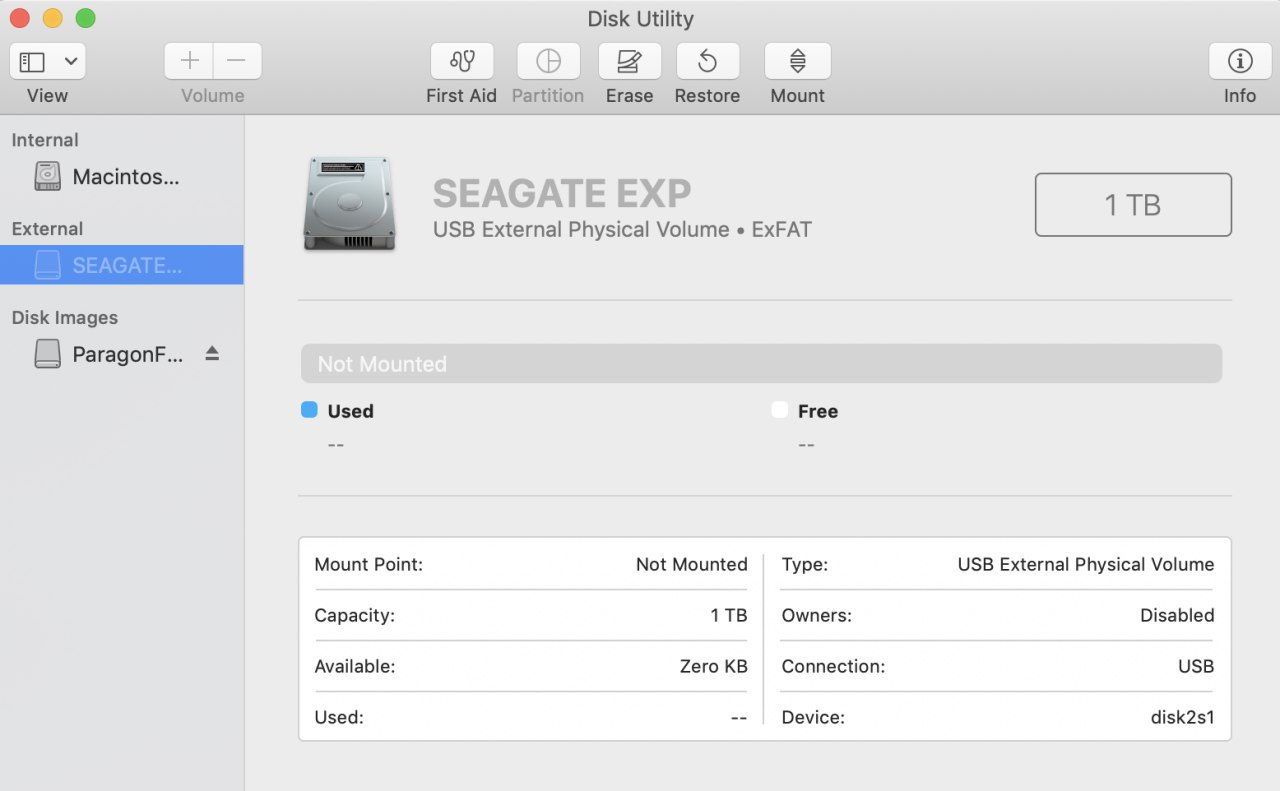Image resolution: width=1280 pixels, height=791 pixels.
Task: Eject the ParagonF... disk image
Action: 212,353
